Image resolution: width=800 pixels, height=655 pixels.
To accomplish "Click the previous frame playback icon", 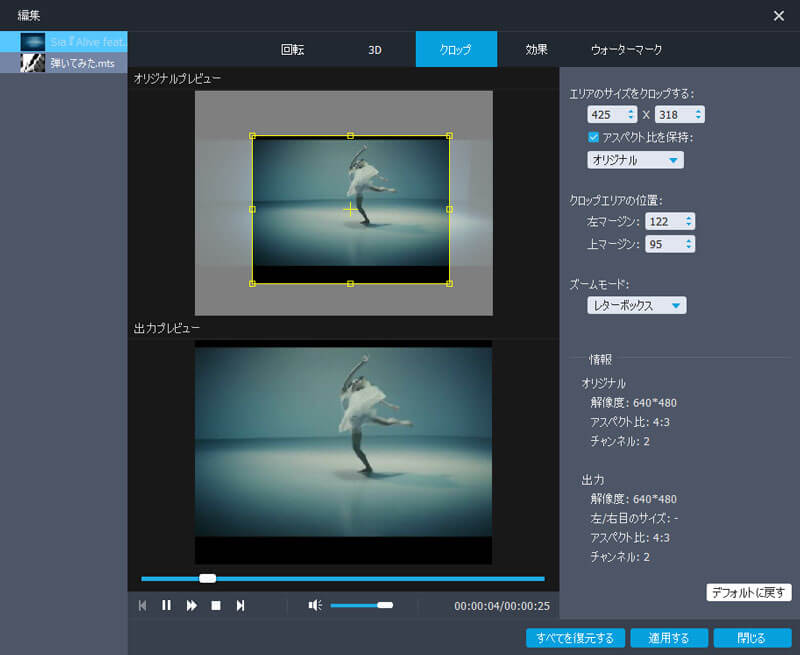I will (x=142, y=605).
